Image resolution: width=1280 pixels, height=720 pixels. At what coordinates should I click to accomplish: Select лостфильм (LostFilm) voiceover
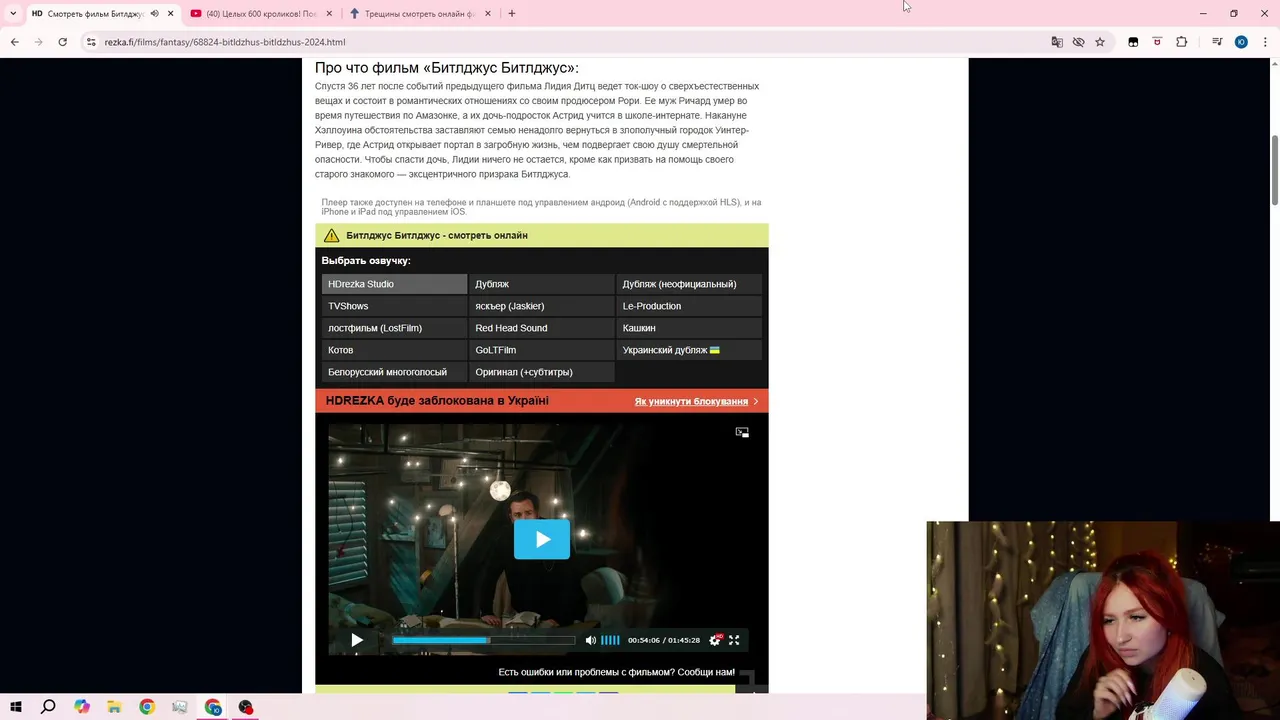[x=394, y=328]
